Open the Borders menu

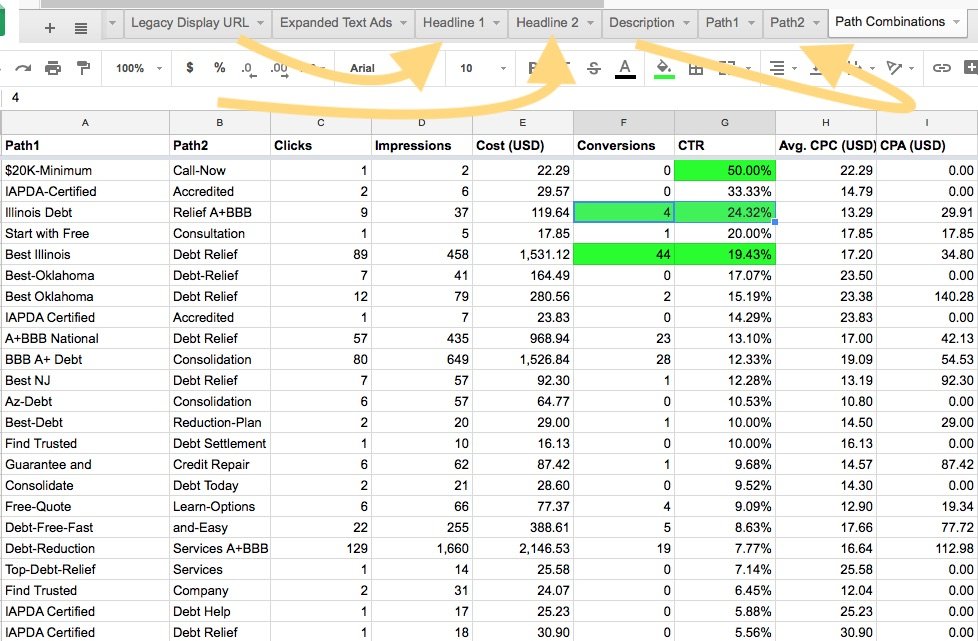pyautogui.click(x=696, y=68)
